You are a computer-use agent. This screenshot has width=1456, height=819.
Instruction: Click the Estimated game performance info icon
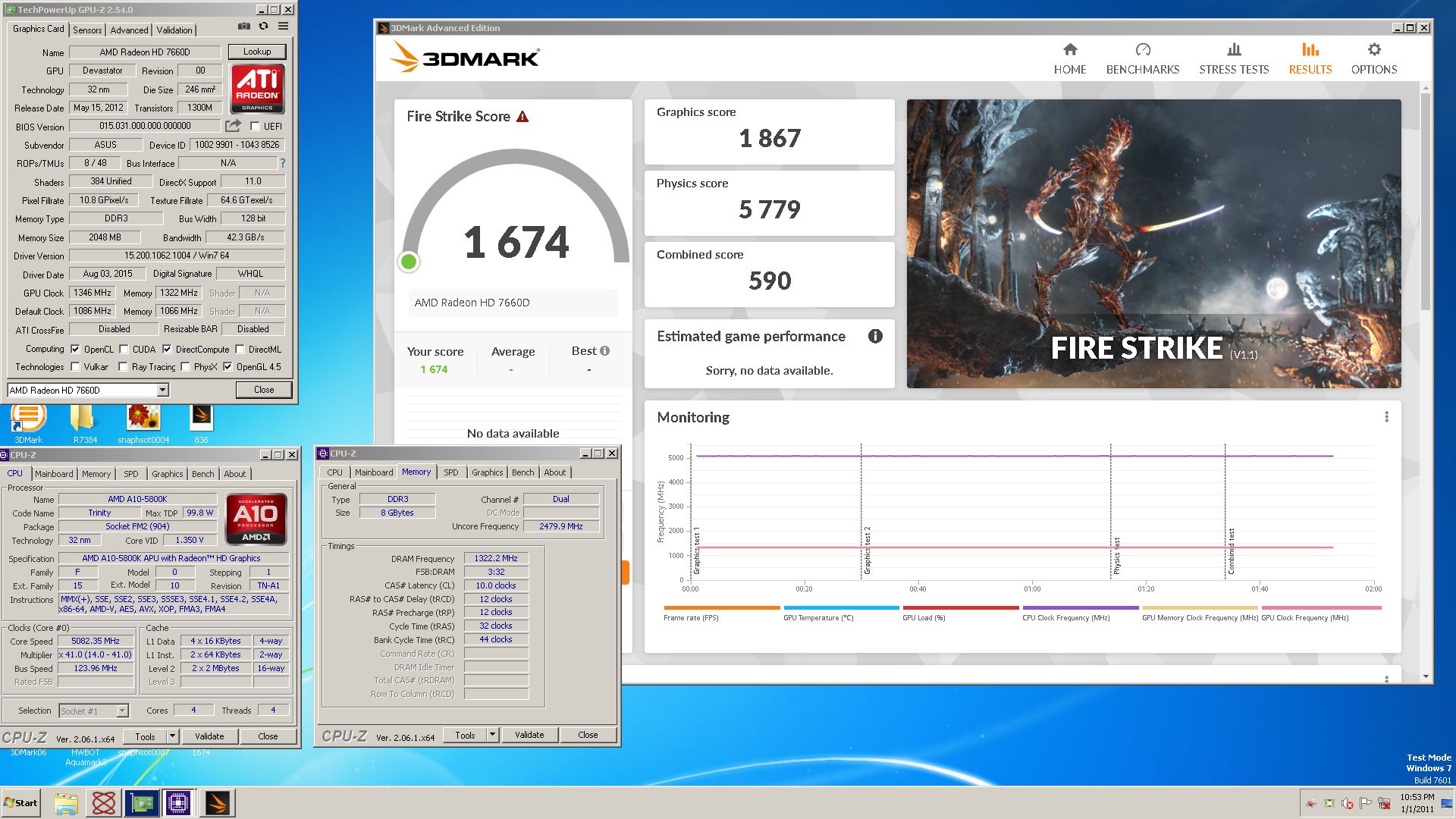pos(875,336)
